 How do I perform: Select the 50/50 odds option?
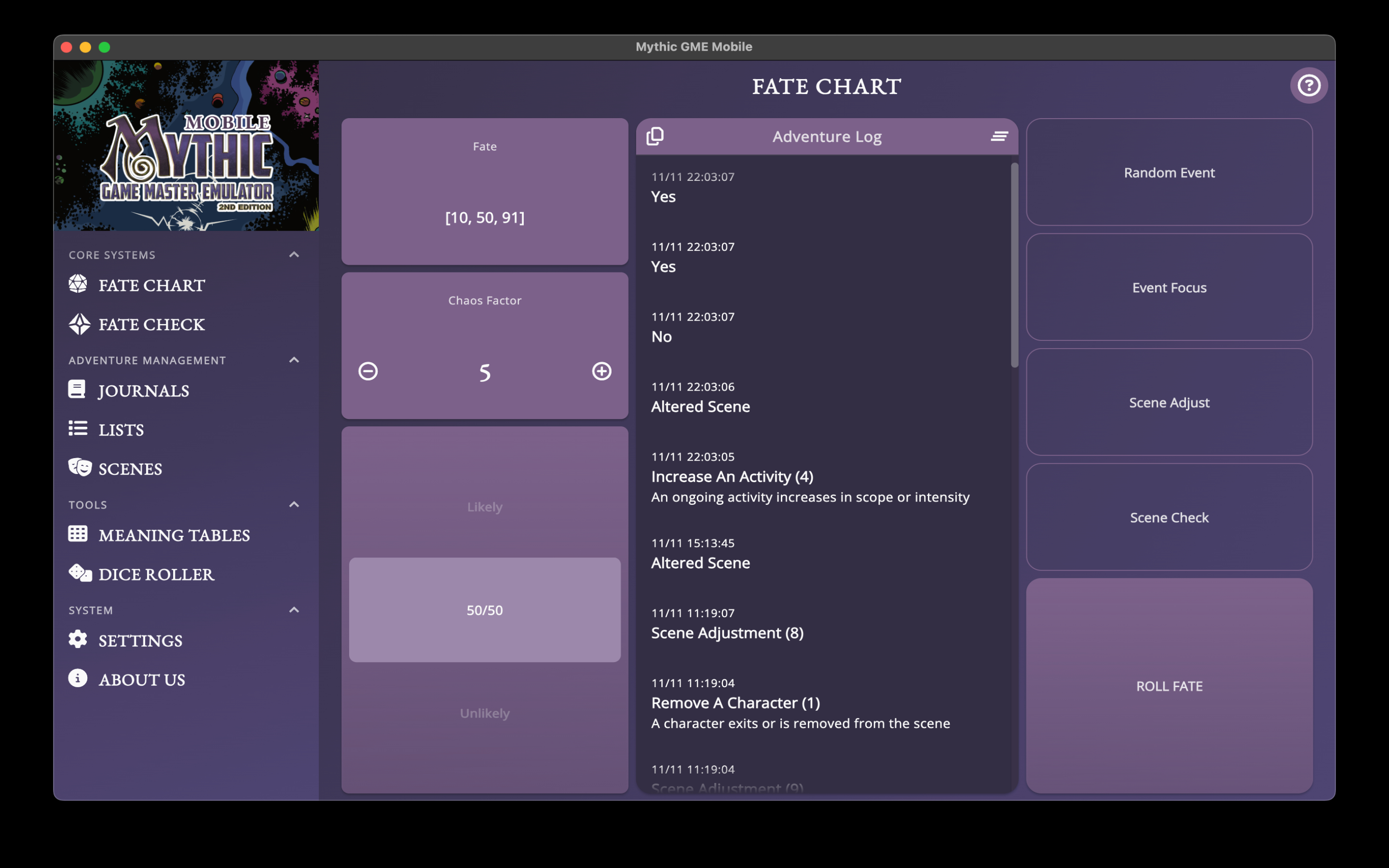[x=484, y=610]
